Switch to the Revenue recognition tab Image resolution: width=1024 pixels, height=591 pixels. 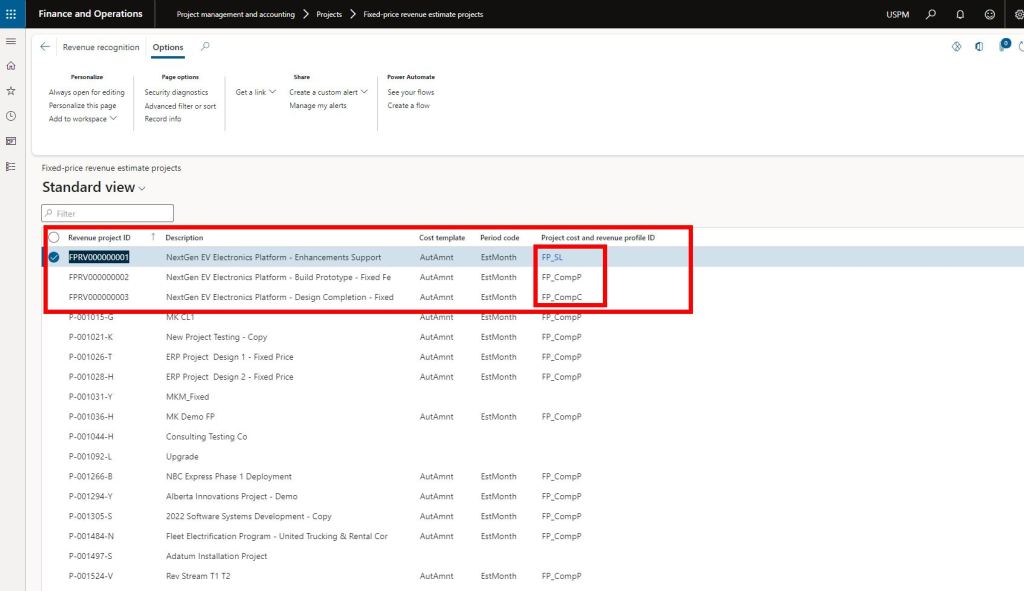point(100,47)
